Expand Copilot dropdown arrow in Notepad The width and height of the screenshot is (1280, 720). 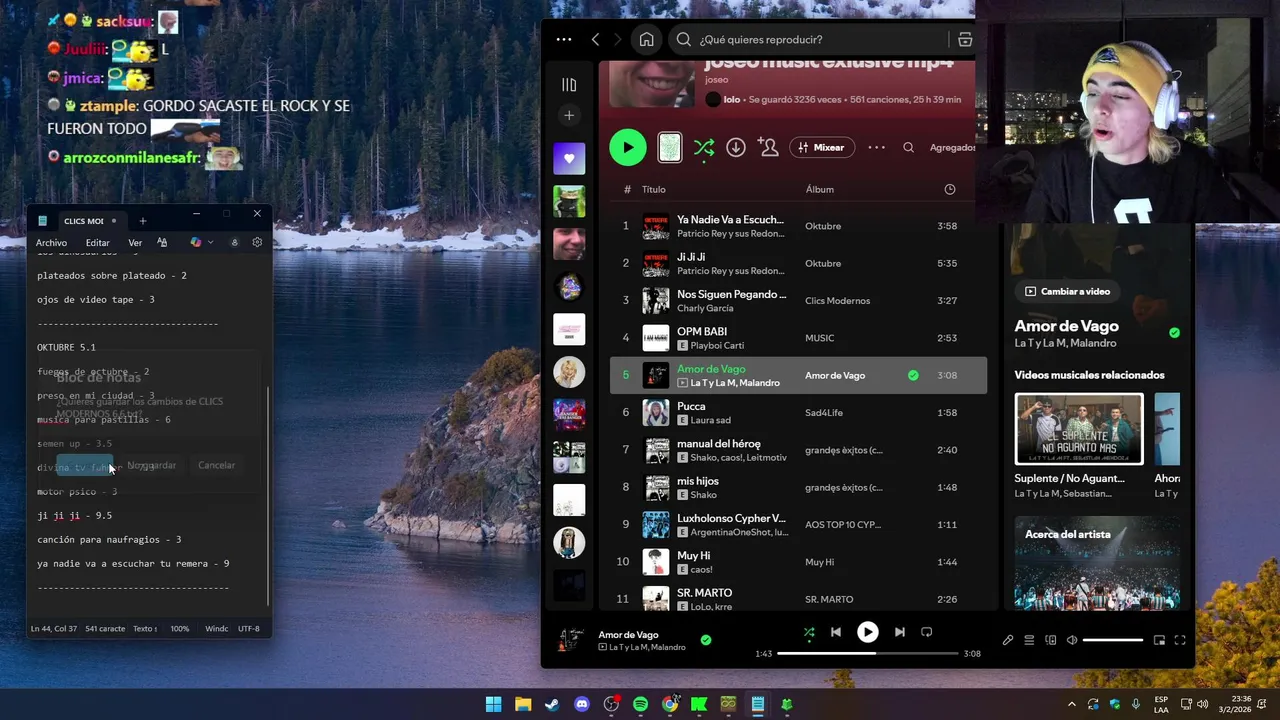(x=210, y=242)
